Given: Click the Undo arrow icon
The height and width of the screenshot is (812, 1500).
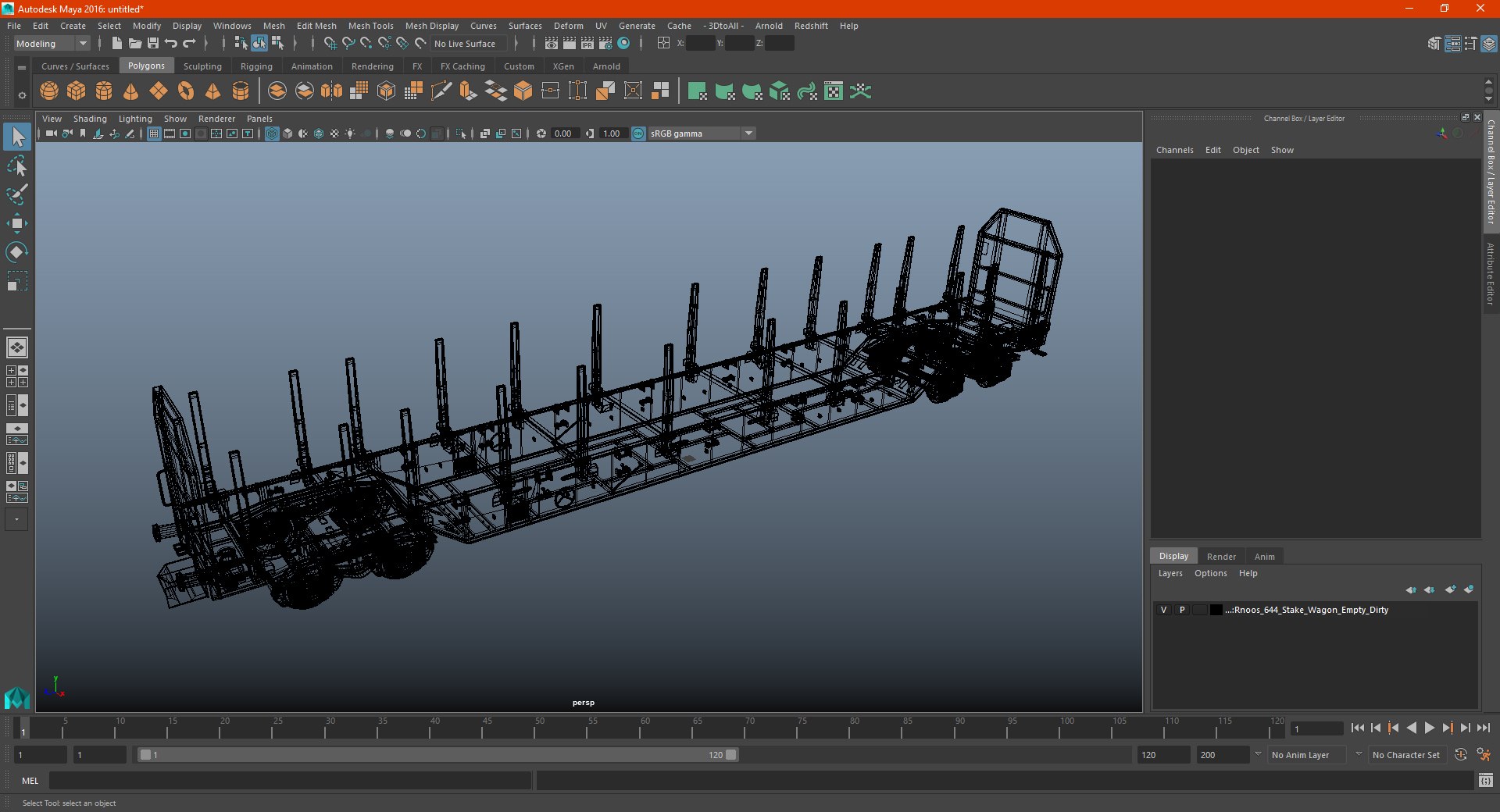Looking at the screenshot, I should tap(171, 44).
